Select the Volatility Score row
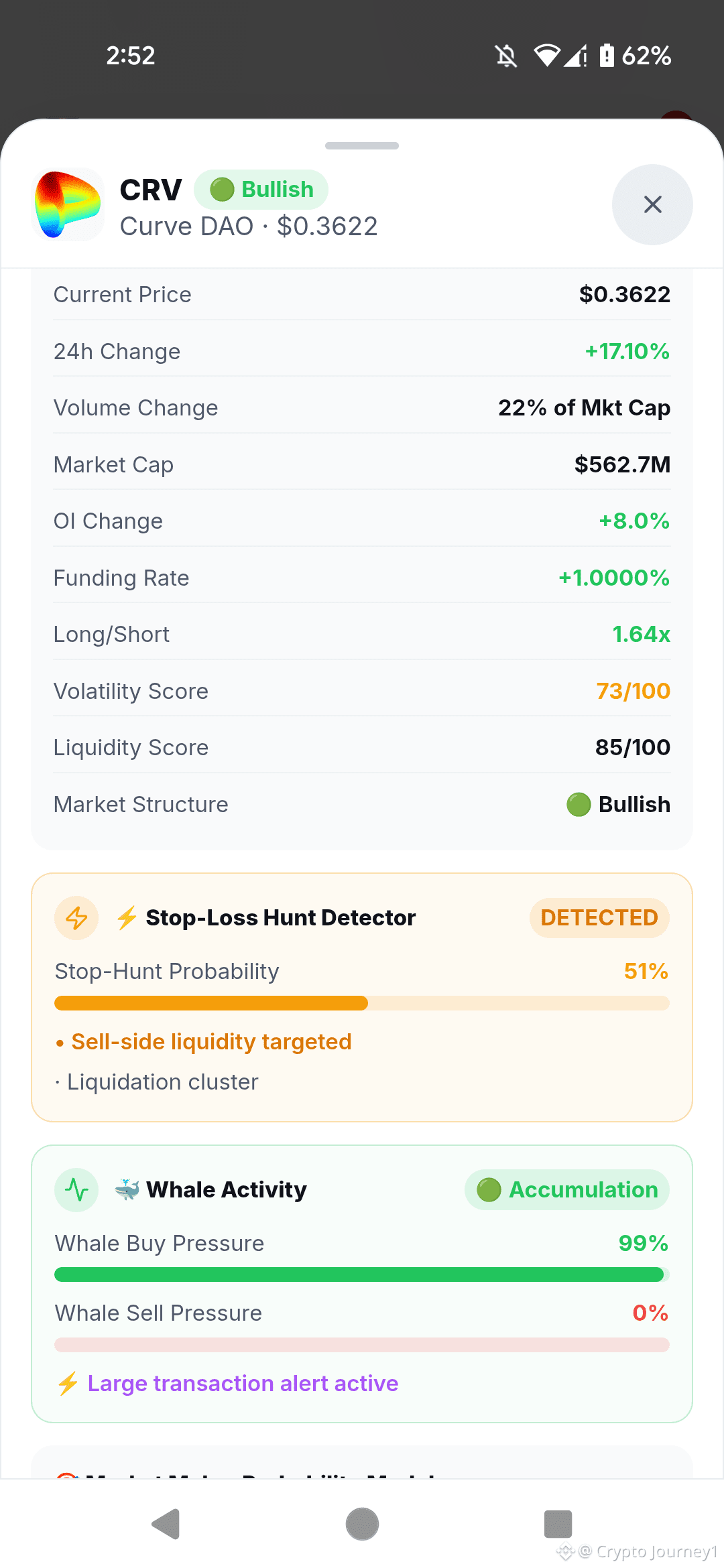 coord(362,691)
